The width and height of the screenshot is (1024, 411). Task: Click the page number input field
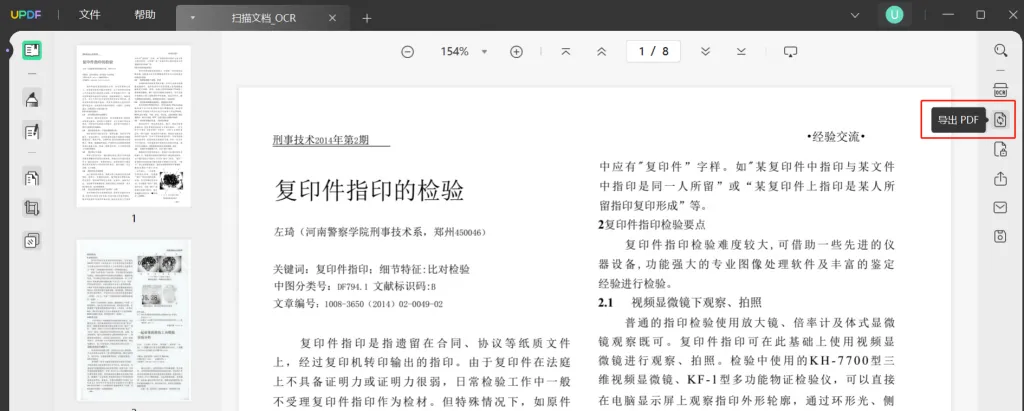tap(653, 52)
